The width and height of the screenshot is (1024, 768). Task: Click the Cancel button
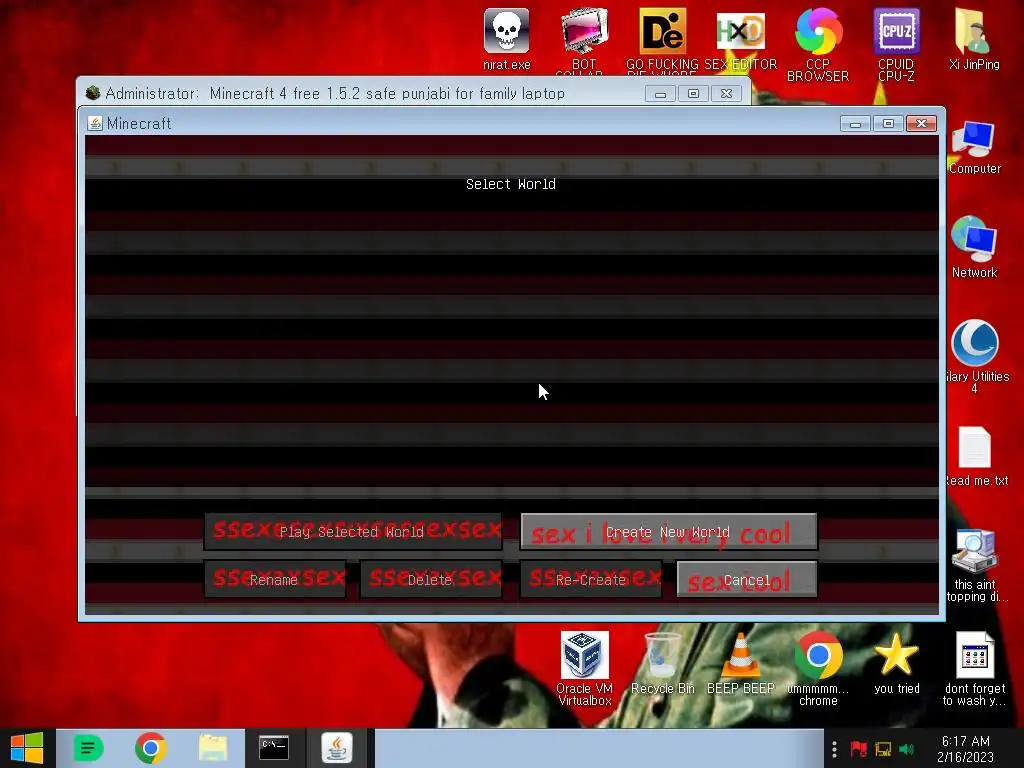[746, 579]
